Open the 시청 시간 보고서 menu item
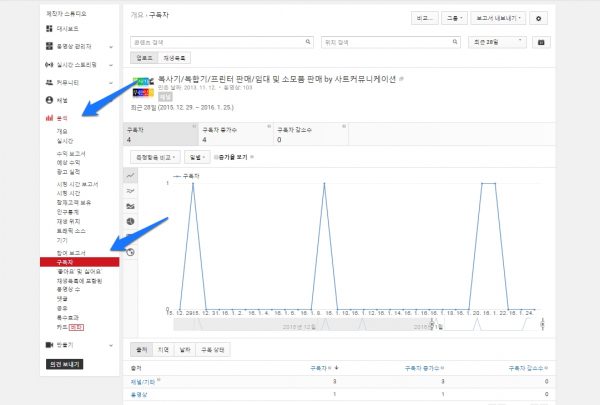 coord(78,184)
